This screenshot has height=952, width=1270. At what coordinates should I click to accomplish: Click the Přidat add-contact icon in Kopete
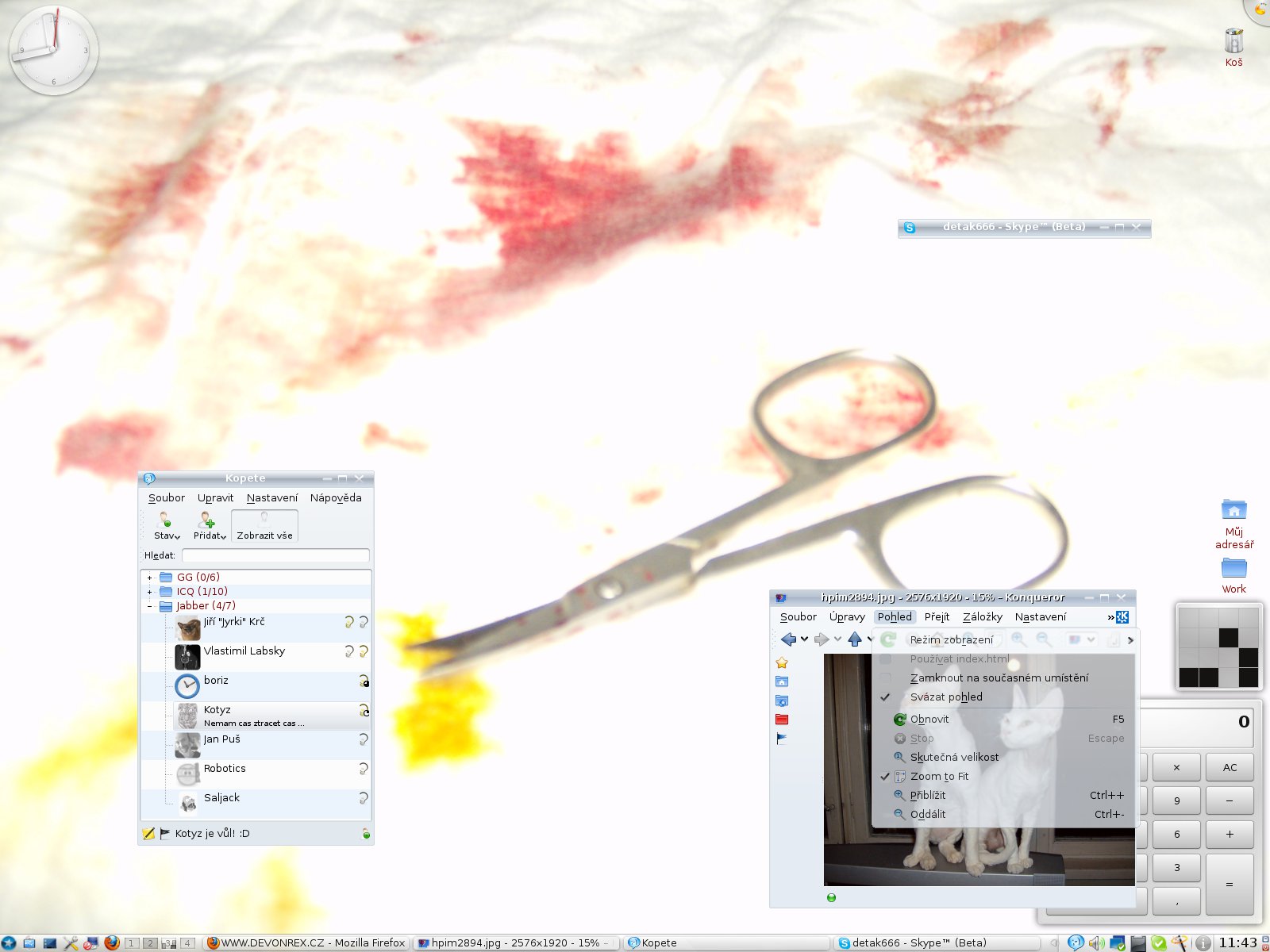tap(208, 520)
